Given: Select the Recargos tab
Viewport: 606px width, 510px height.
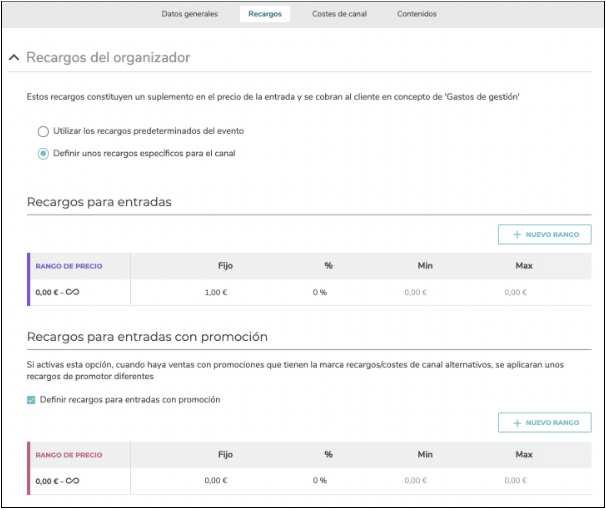Looking at the screenshot, I should (265, 14).
